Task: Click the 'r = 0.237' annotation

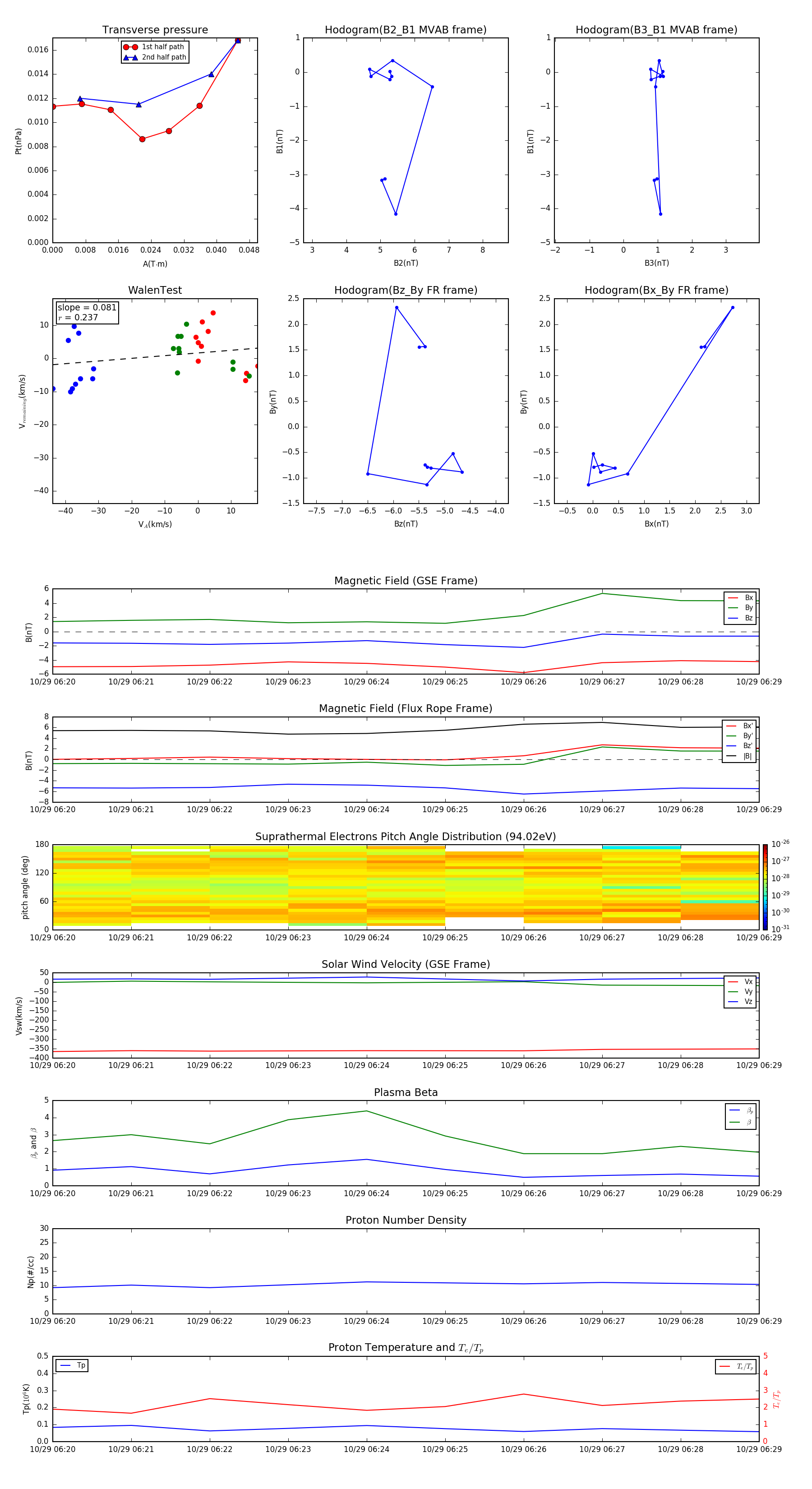Action: click(x=78, y=317)
